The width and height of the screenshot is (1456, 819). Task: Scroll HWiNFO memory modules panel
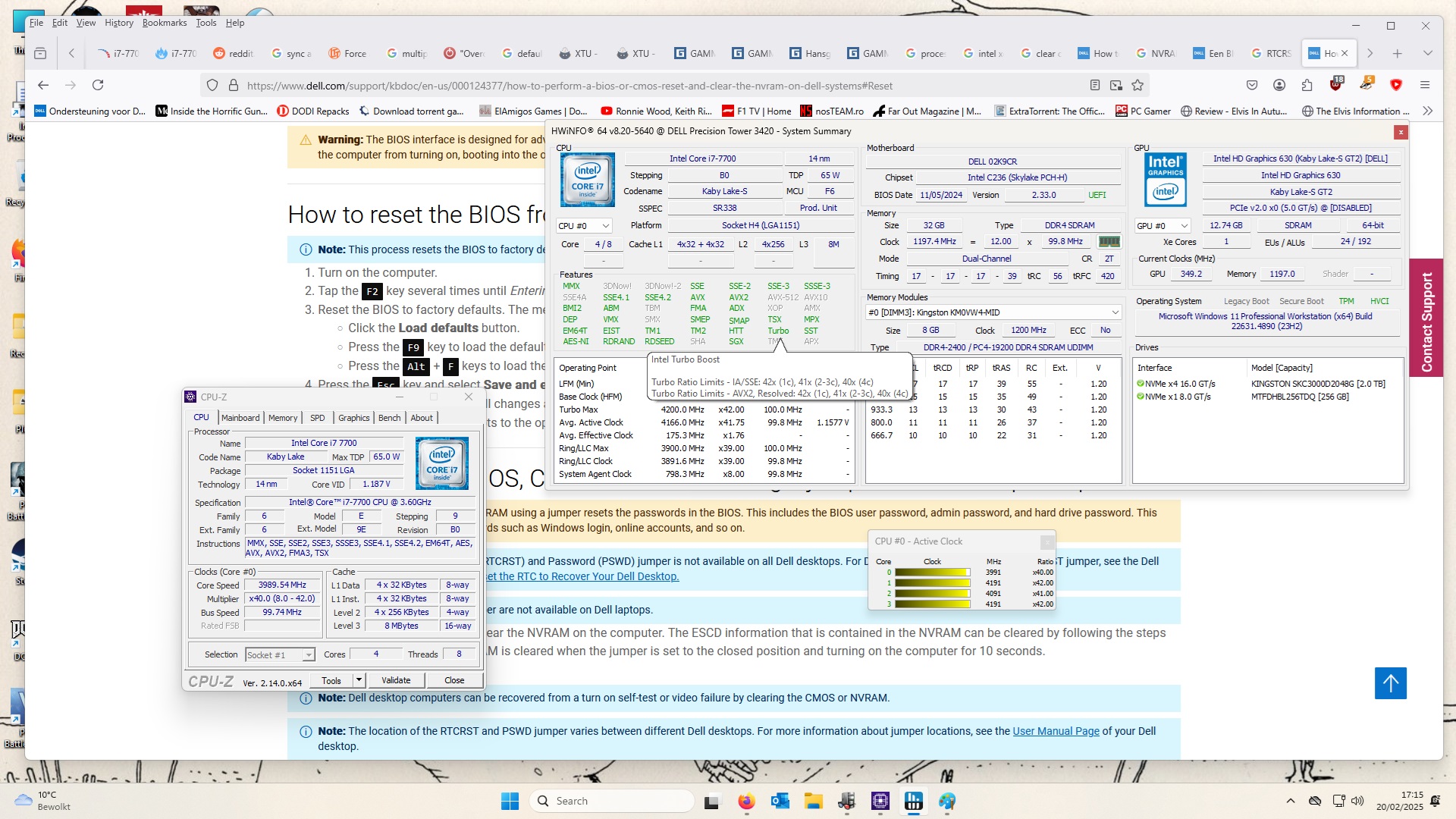click(x=1115, y=311)
